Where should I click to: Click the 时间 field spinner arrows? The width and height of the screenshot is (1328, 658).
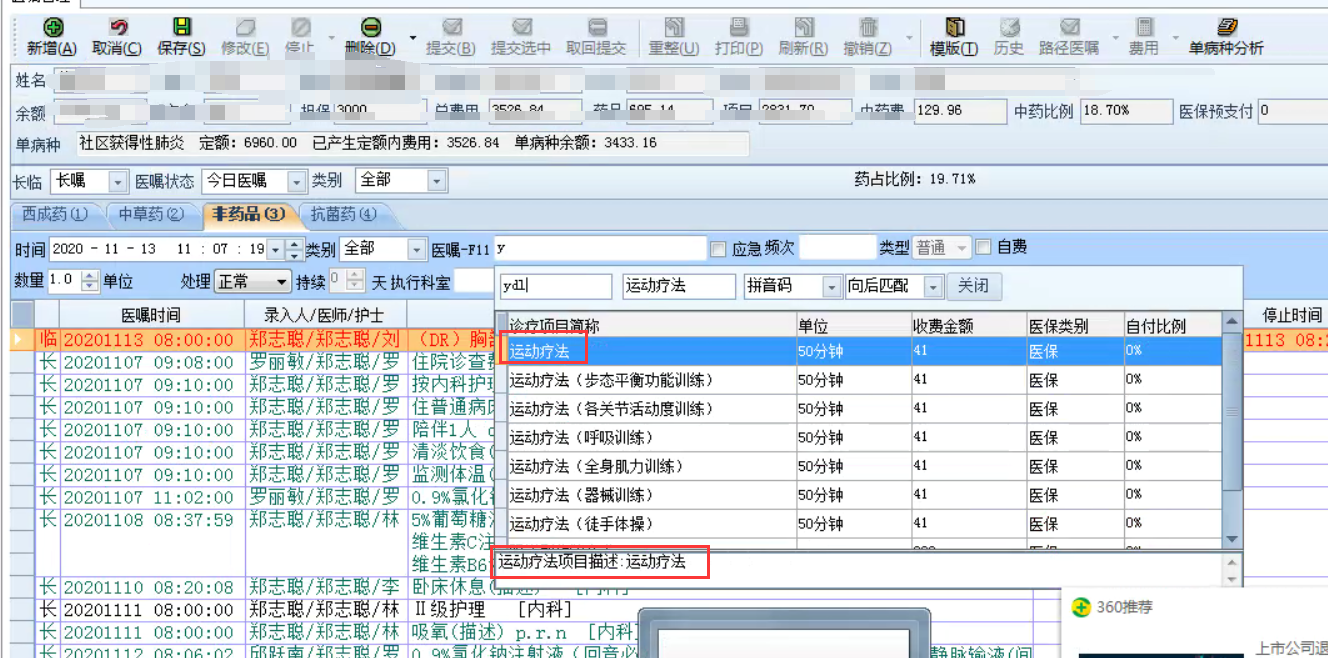click(x=294, y=249)
